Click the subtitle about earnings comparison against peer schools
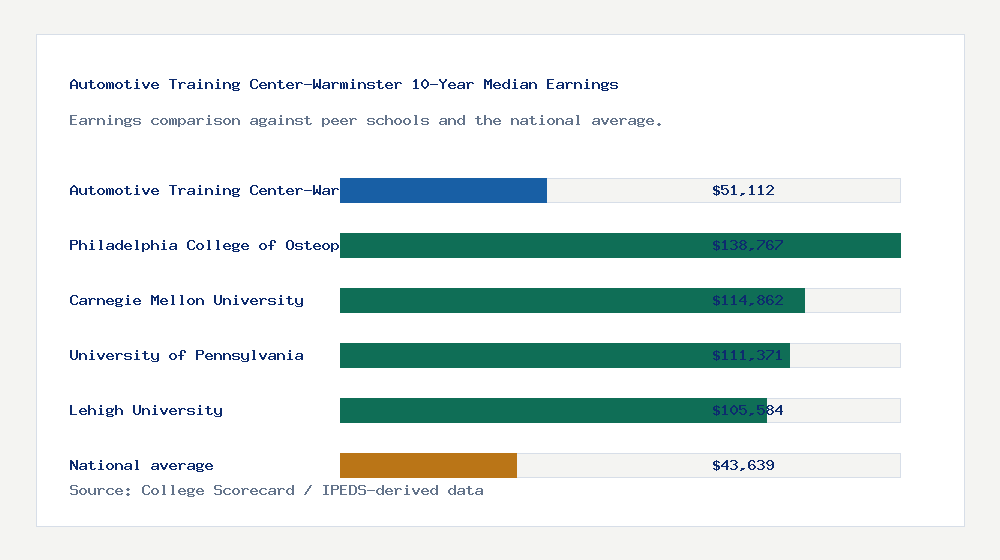Image resolution: width=1000 pixels, height=560 pixels. (x=365, y=121)
